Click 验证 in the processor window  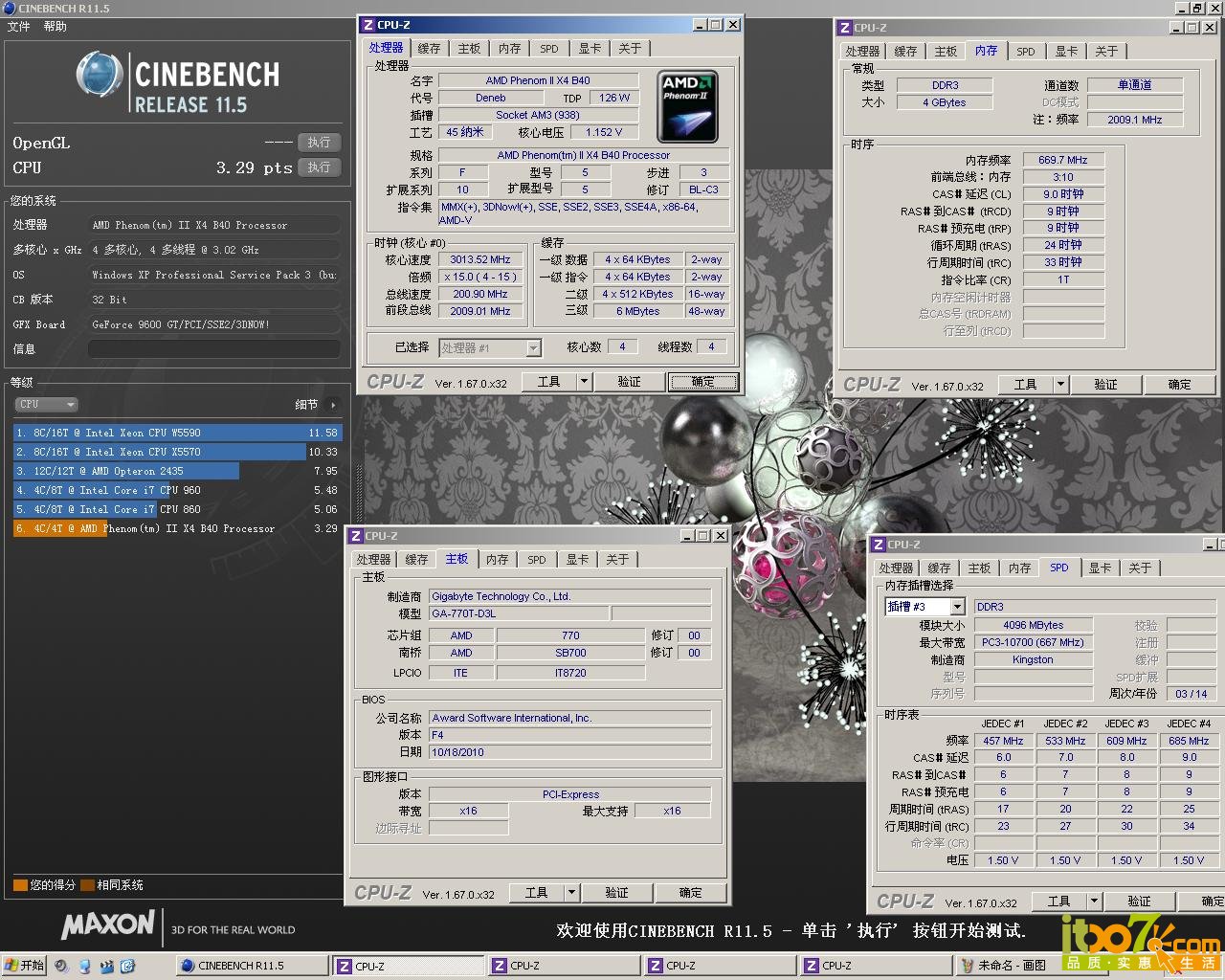[x=629, y=382]
